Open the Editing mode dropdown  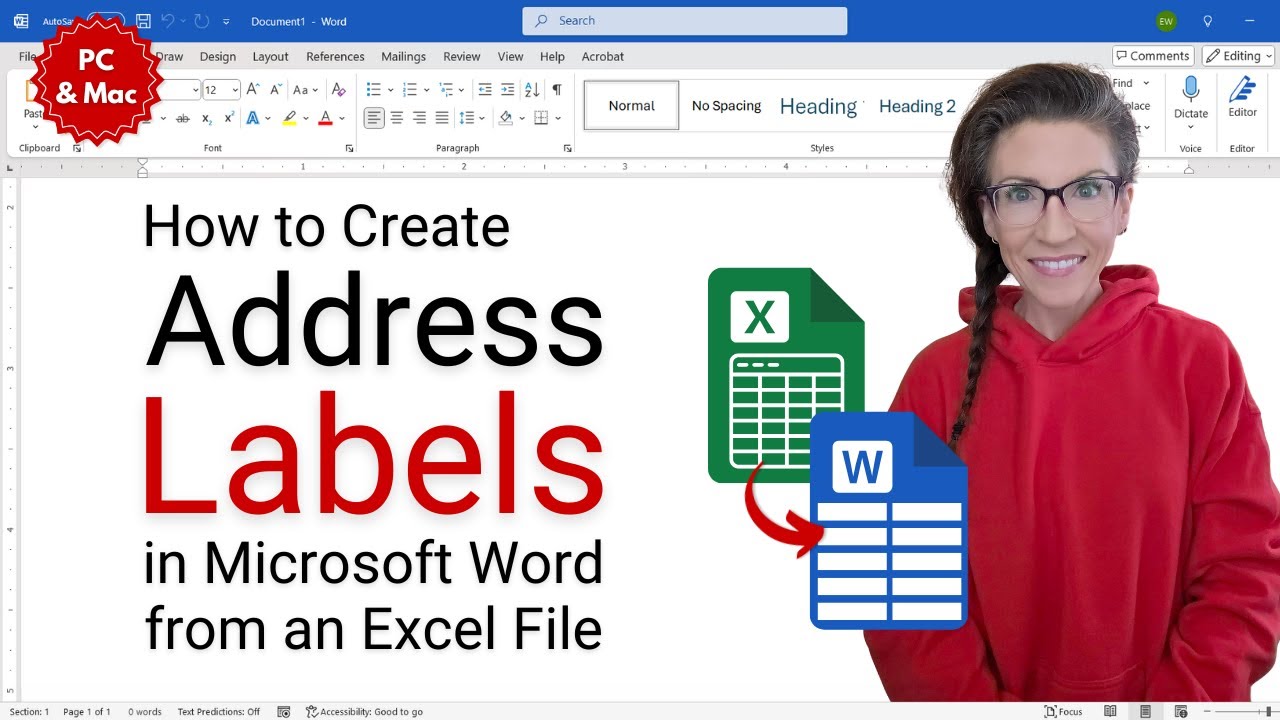pyautogui.click(x=1239, y=56)
